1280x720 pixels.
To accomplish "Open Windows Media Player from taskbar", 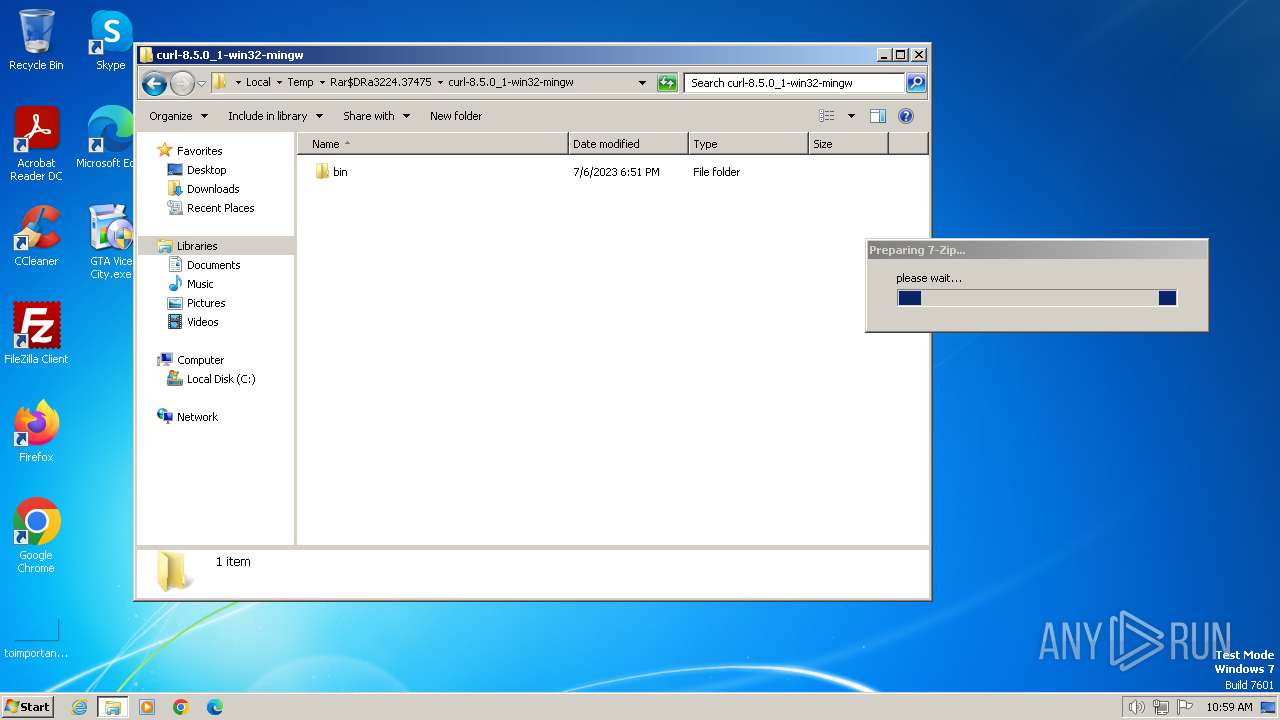I will 147,707.
